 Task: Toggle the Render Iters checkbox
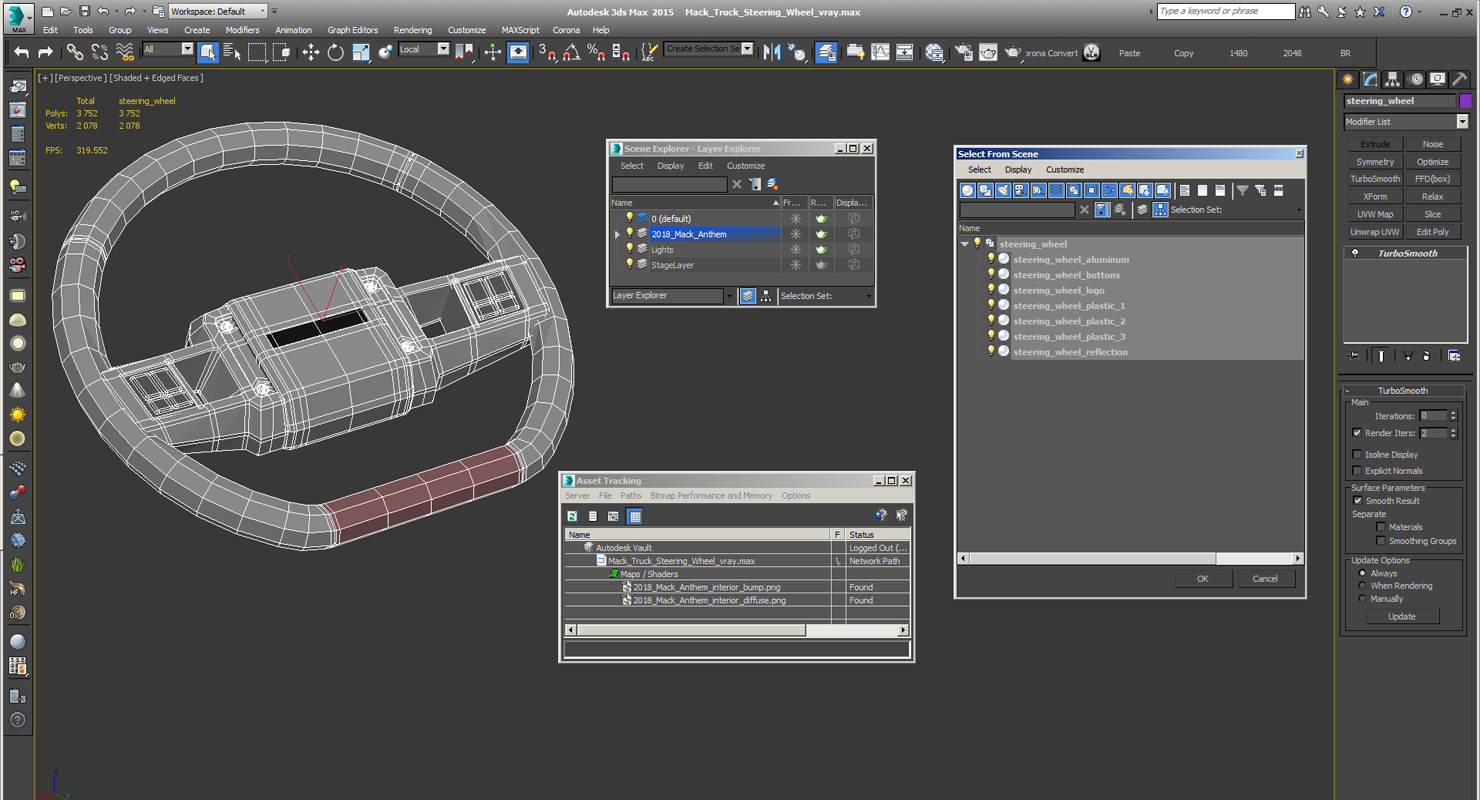click(1357, 433)
